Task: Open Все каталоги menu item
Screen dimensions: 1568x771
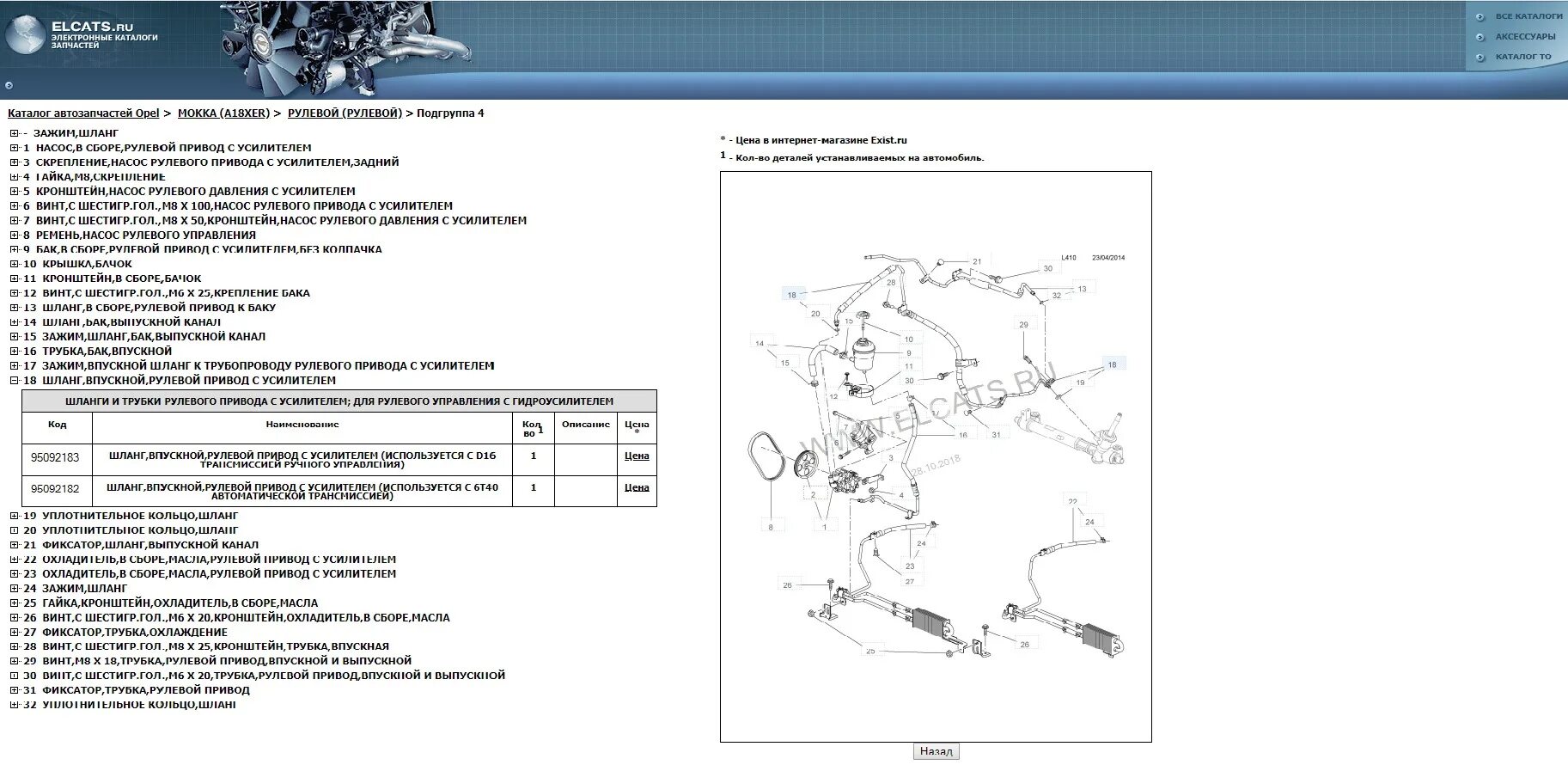Action: tap(1528, 16)
